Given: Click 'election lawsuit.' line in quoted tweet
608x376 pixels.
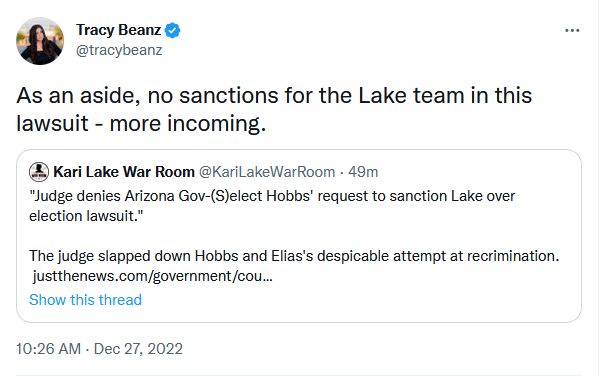Looking at the screenshot, I should pos(86,216).
